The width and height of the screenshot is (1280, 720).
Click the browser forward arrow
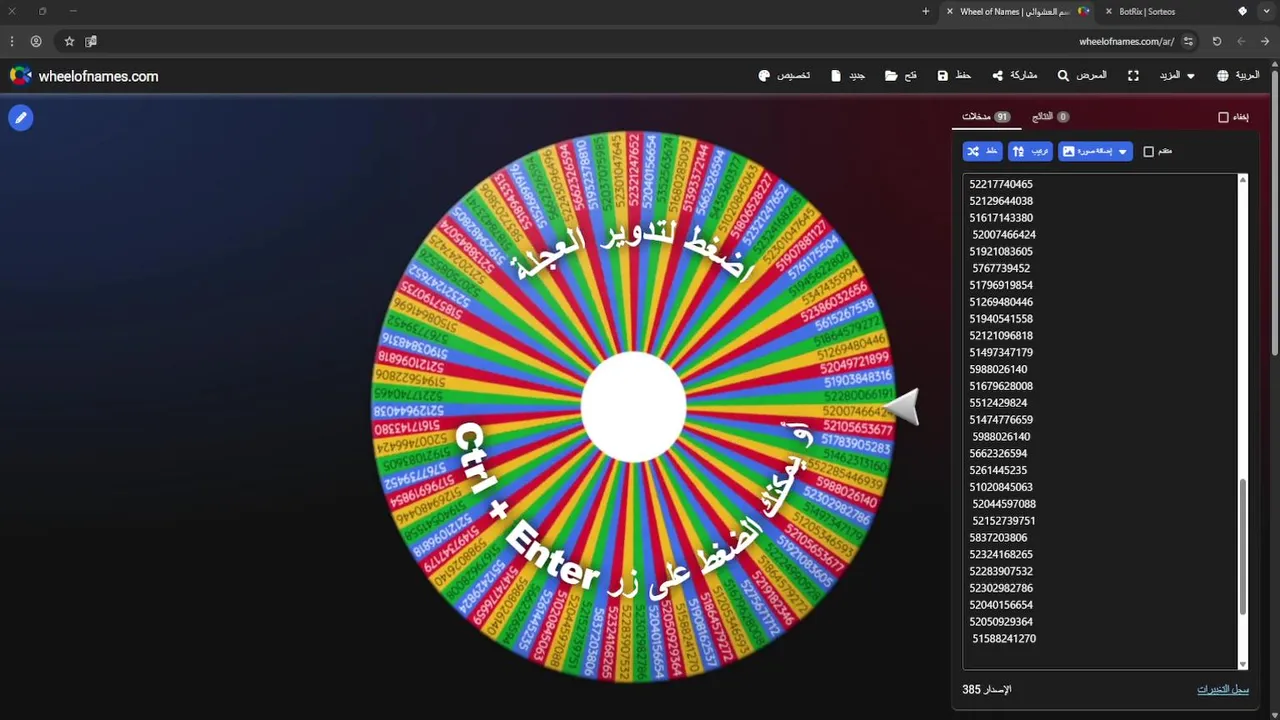[x=1266, y=41]
